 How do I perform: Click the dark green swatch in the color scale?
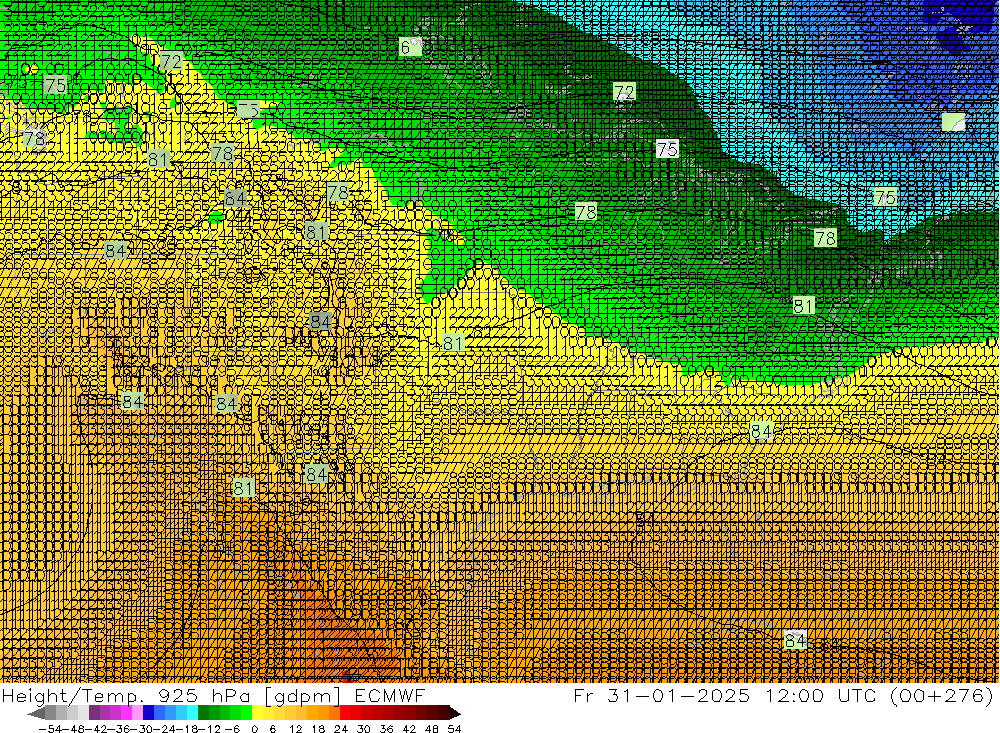(203, 713)
